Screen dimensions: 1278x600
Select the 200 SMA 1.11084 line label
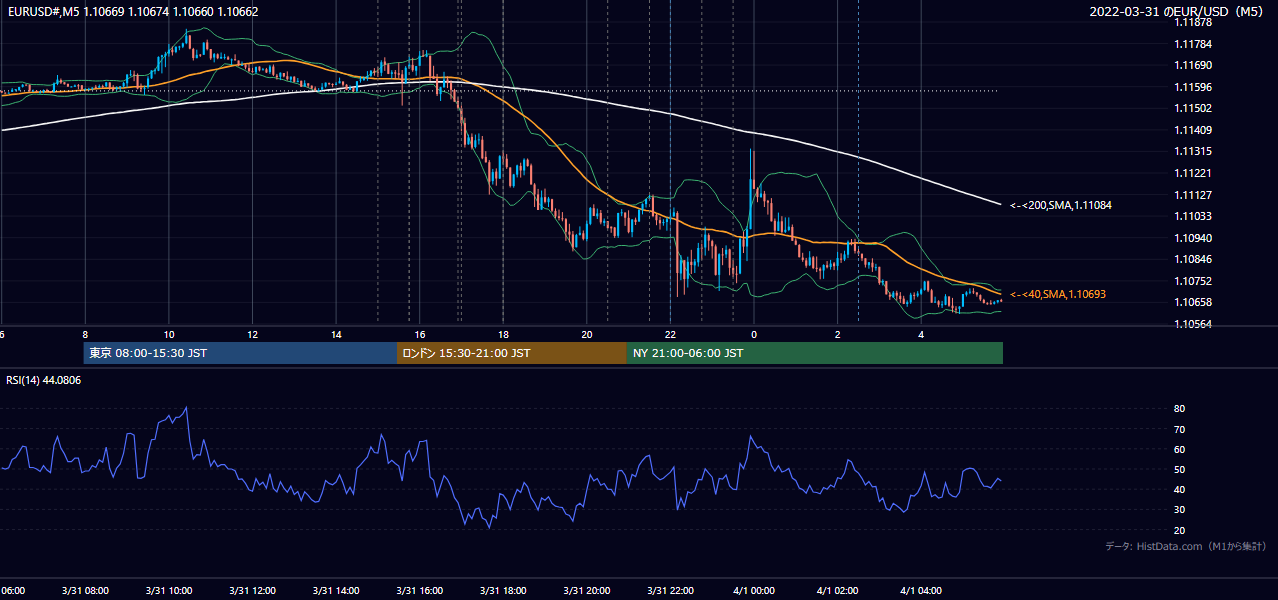(x=1061, y=205)
